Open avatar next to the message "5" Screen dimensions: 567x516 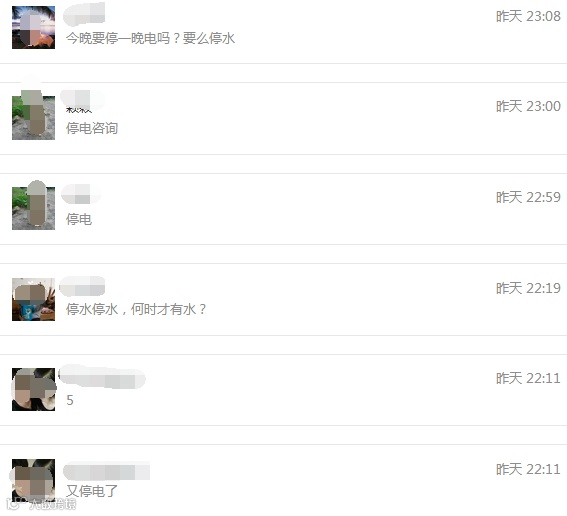pos(33,389)
